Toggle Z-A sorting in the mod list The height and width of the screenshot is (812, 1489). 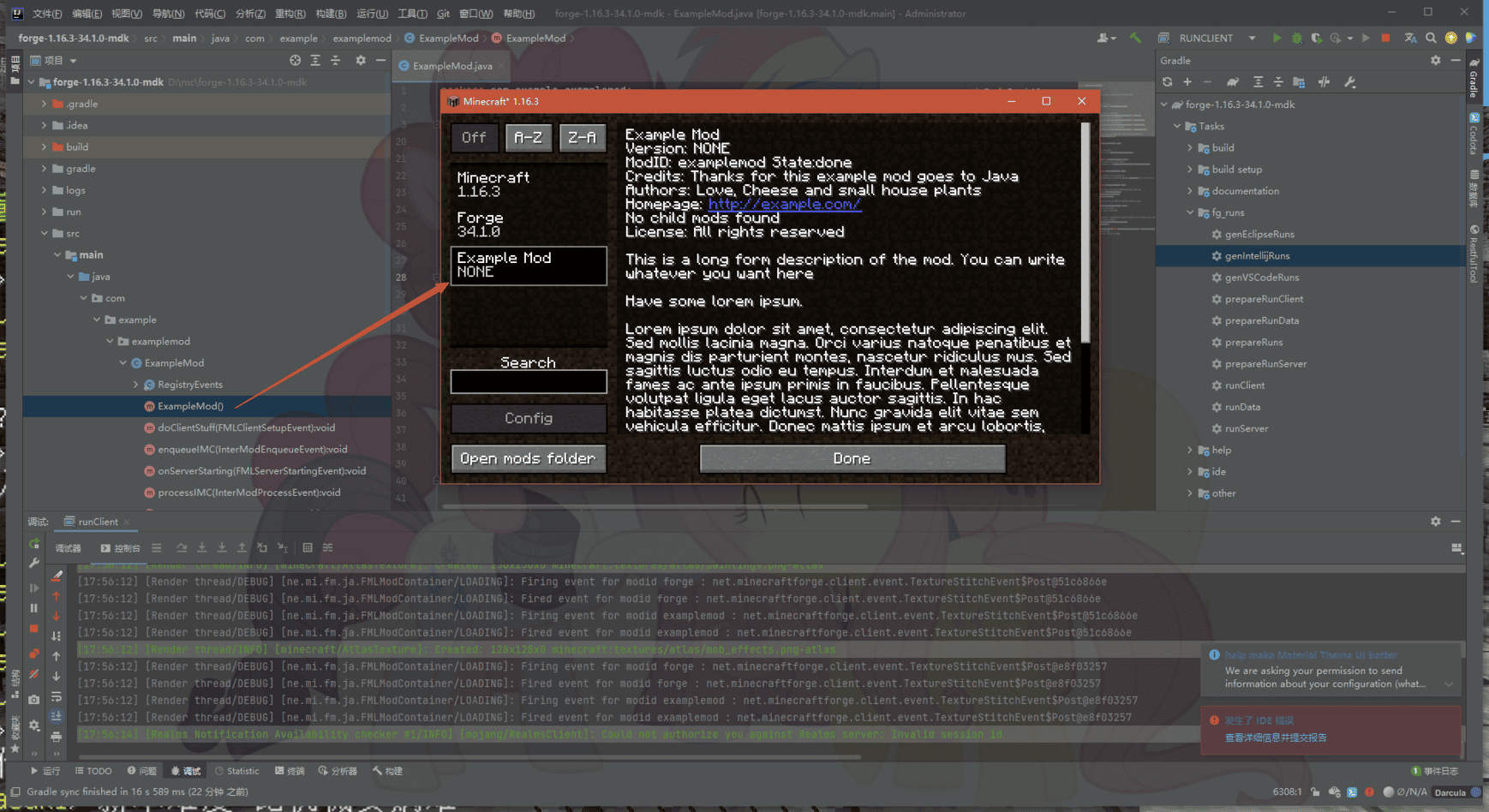click(x=582, y=138)
